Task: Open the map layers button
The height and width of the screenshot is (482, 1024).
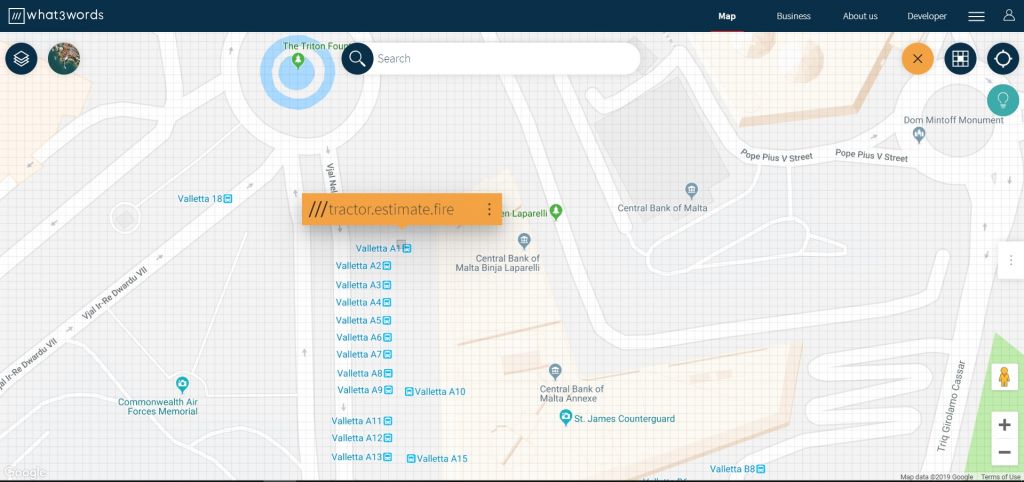Action: pos(22,59)
